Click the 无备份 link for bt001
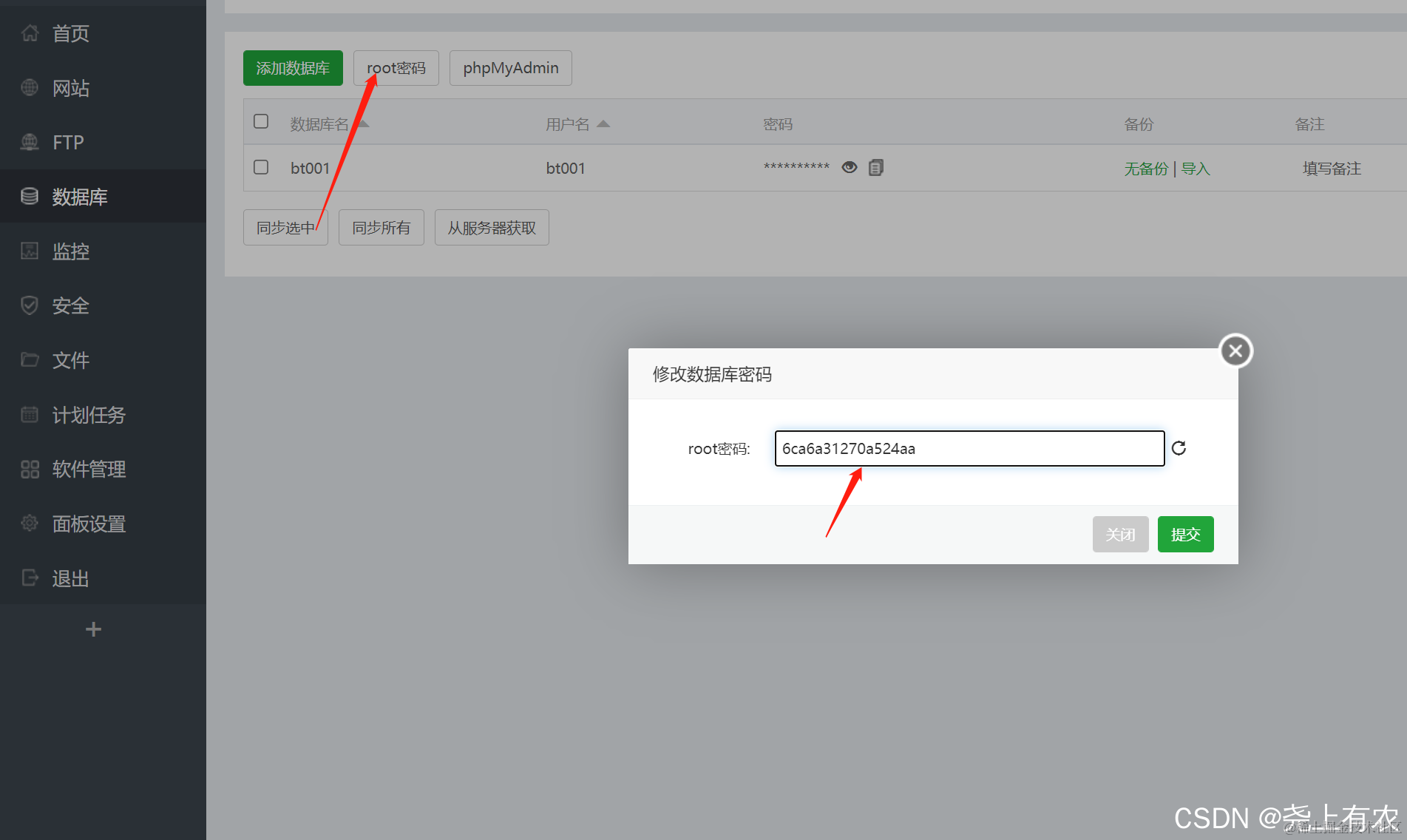 (1146, 169)
